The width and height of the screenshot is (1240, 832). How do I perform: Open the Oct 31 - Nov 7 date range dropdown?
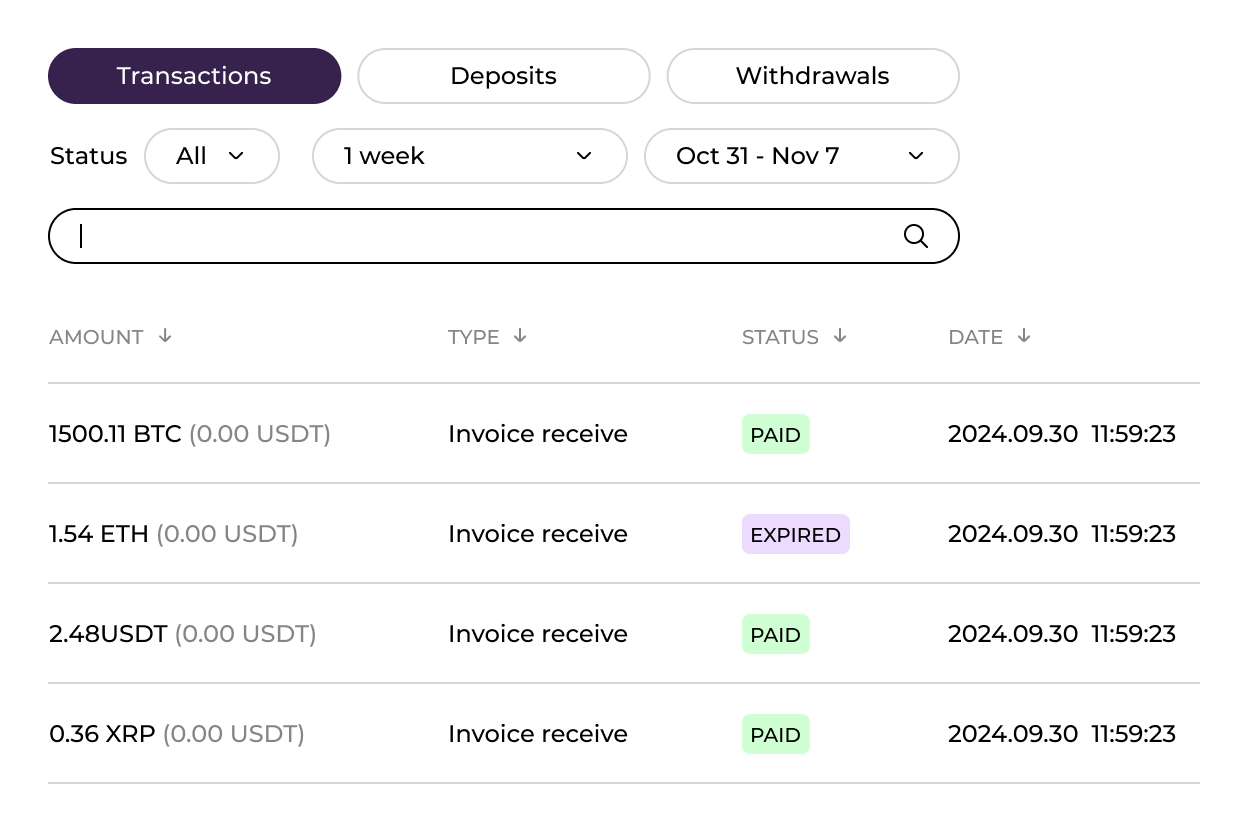(801, 156)
